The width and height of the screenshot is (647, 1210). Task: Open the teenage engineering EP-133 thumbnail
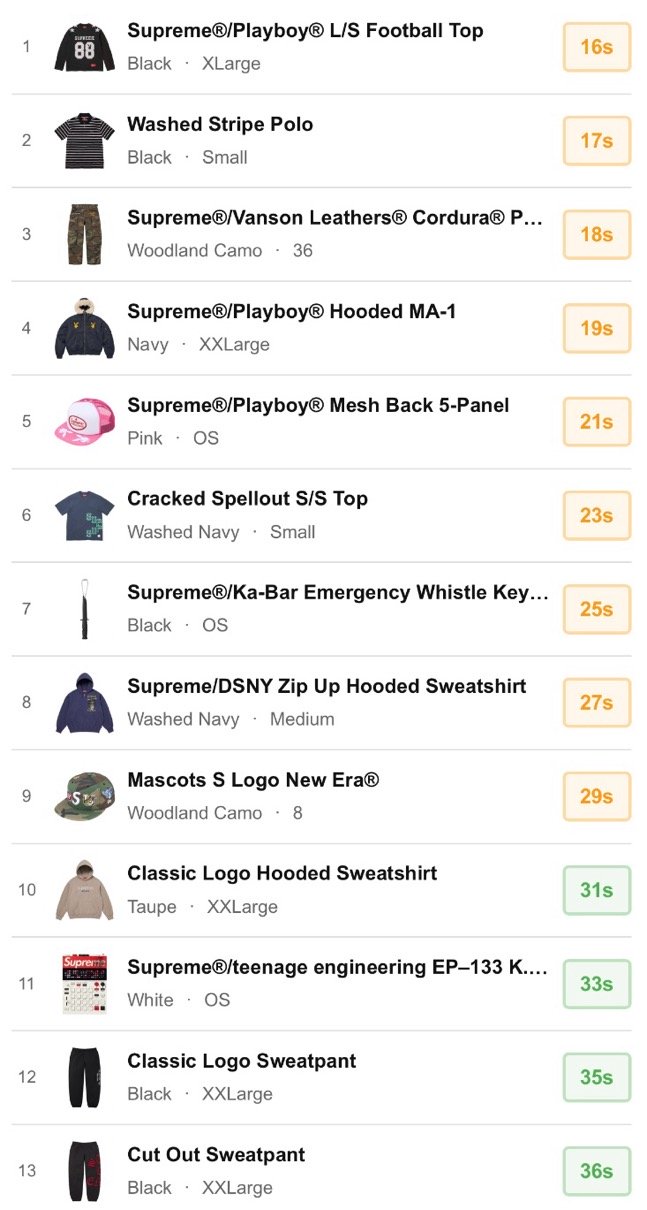(x=84, y=984)
